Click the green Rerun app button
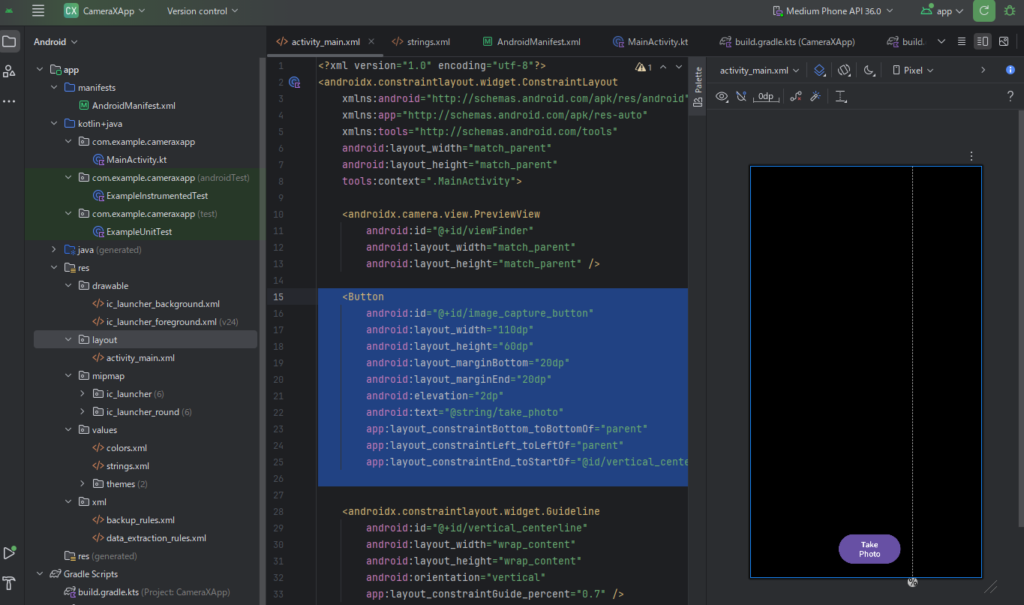The height and width of the screenshot is (605, 1024). [984, 11]
